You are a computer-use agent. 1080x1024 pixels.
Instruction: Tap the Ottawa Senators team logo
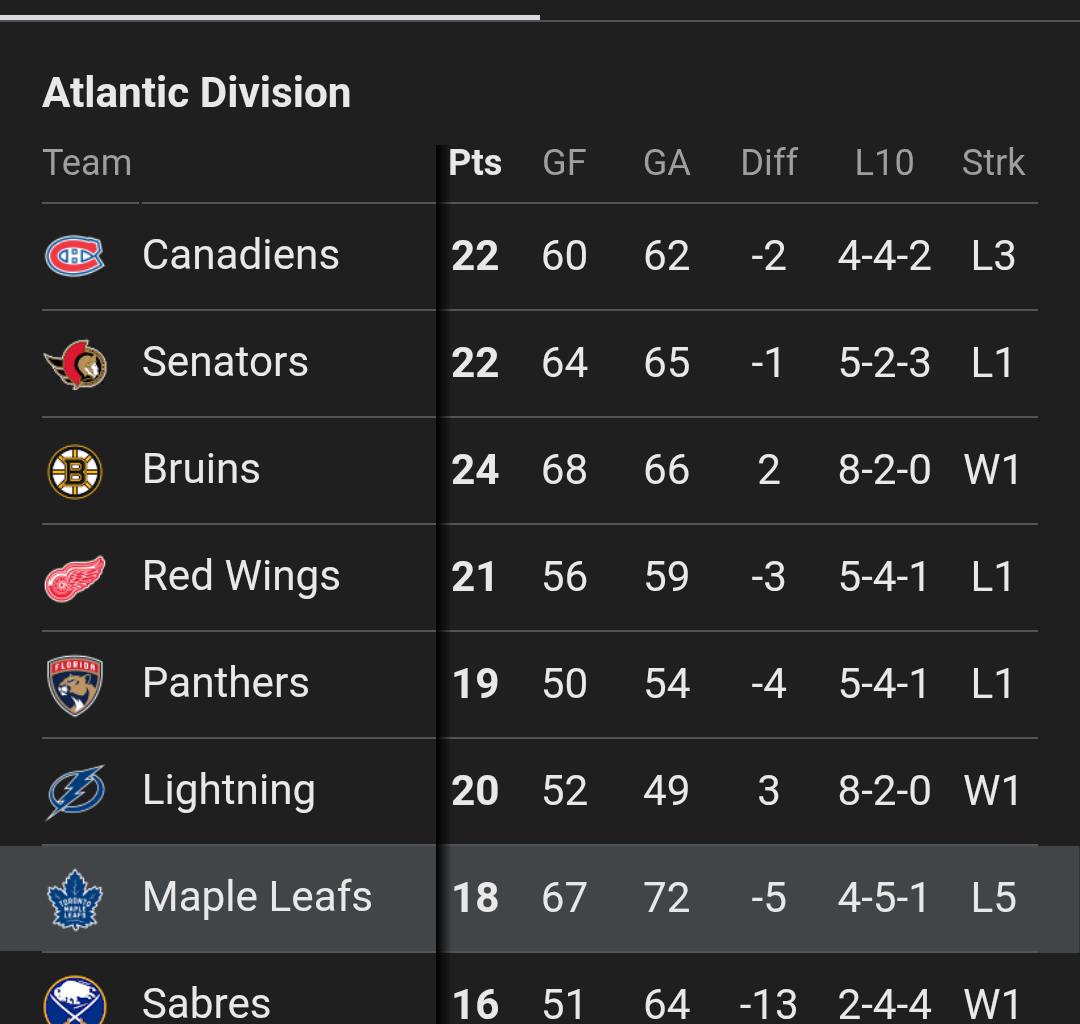click(75, 363)
